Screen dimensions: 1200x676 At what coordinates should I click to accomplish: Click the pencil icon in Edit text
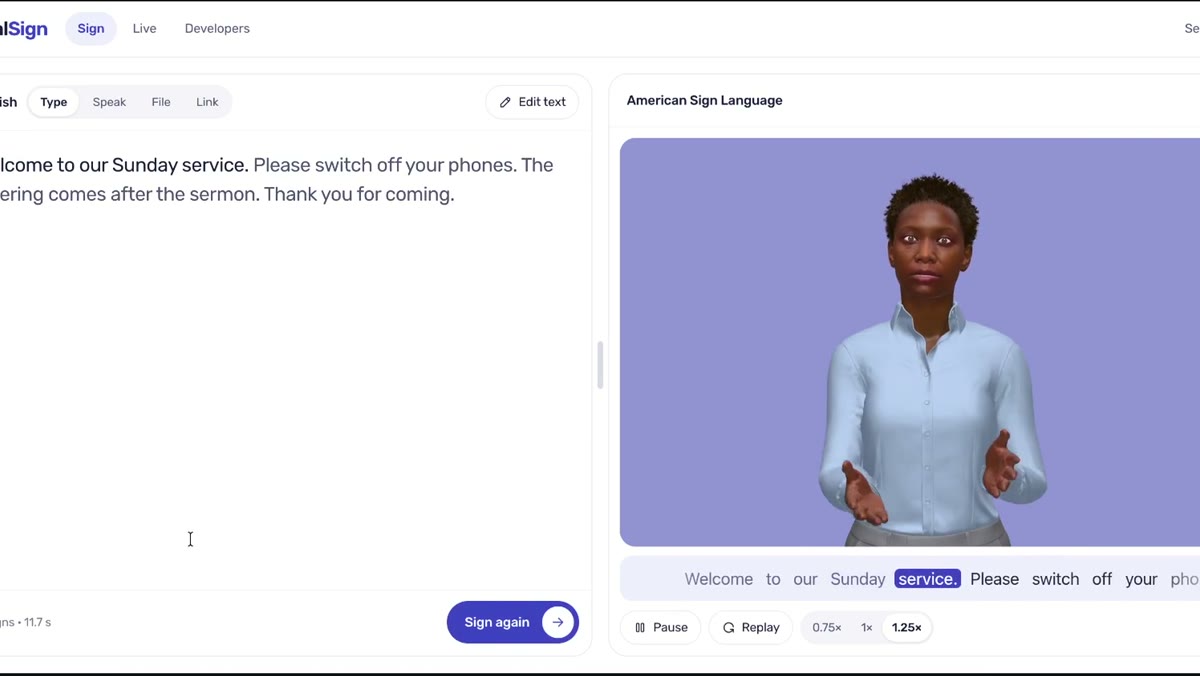coord(505,102)
